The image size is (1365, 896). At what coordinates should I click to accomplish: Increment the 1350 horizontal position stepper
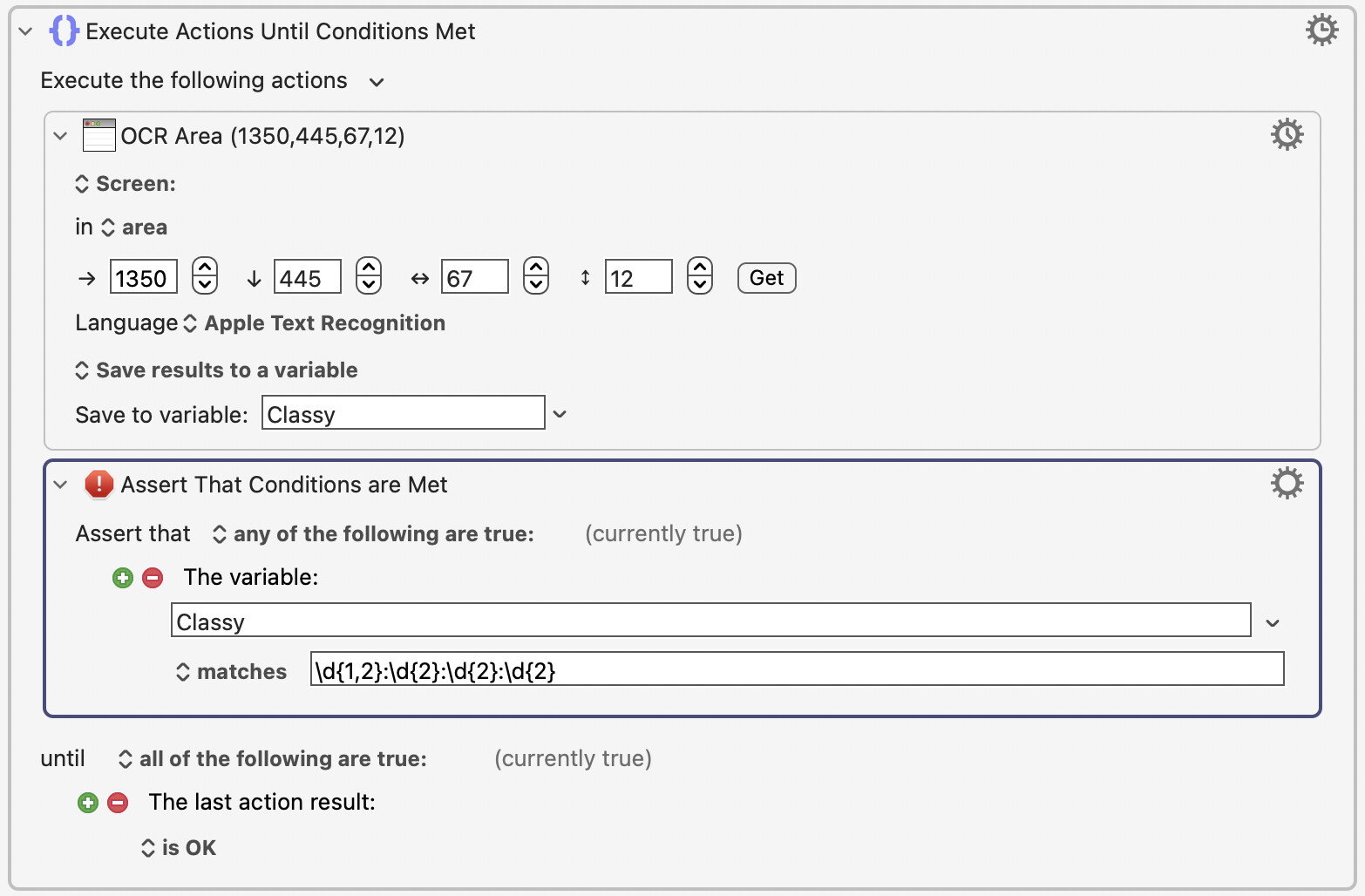coord(205,268)
